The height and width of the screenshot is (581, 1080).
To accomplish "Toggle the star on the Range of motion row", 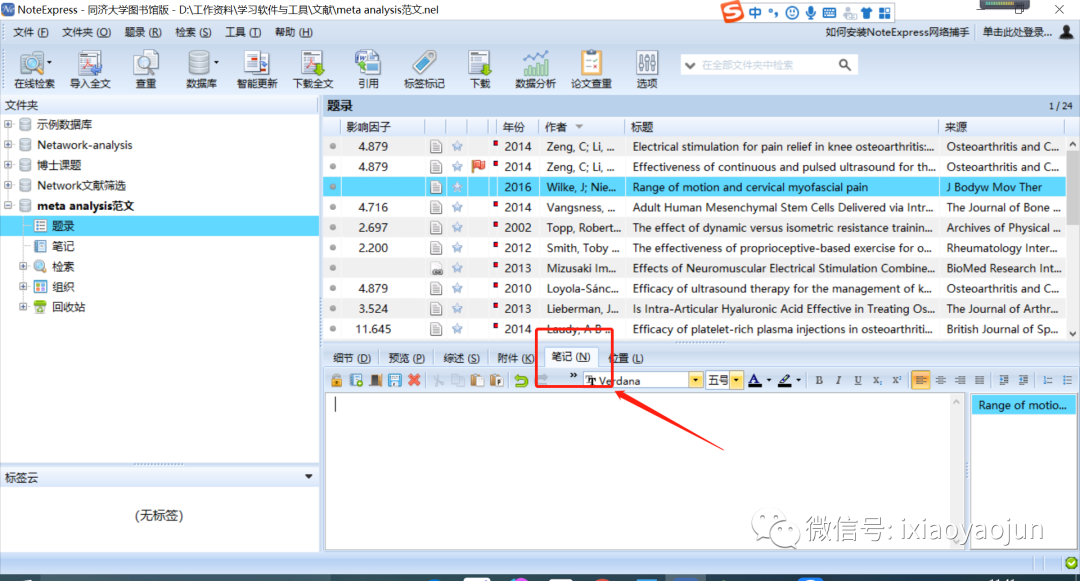I will point(457,187).
